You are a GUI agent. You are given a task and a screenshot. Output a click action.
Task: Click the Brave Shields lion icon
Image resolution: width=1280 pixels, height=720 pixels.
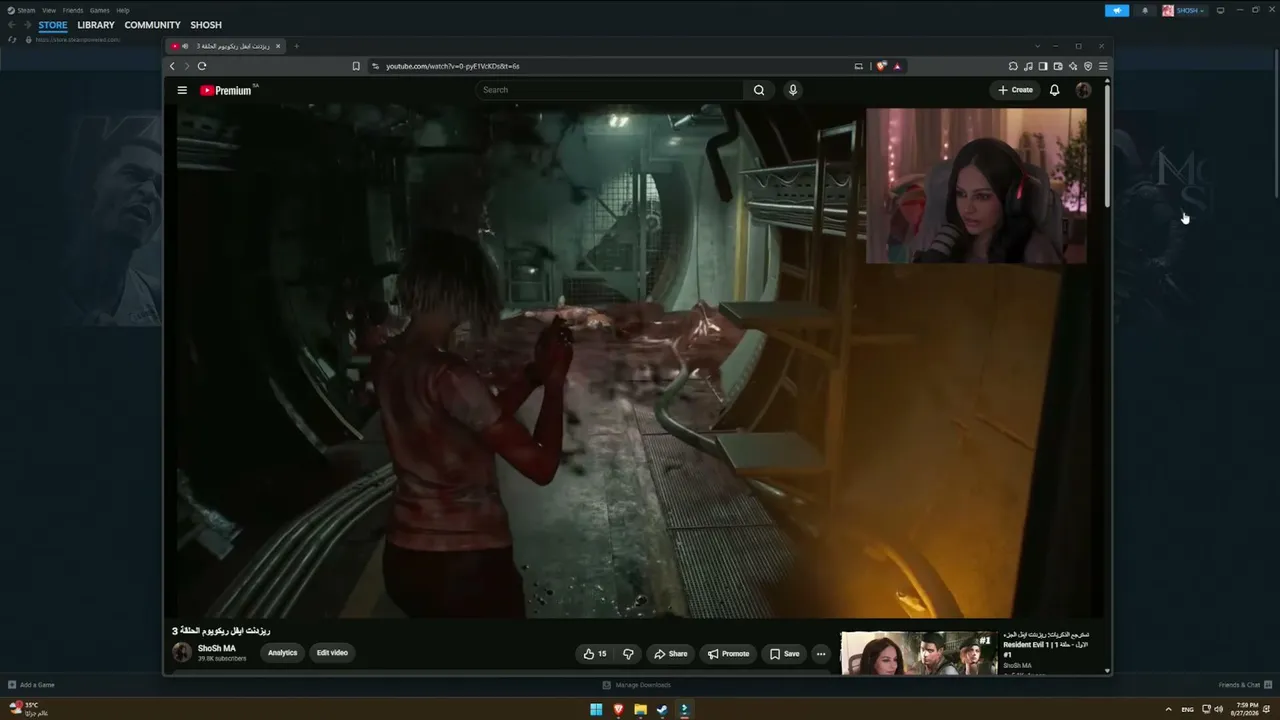(x=881, y=66)
